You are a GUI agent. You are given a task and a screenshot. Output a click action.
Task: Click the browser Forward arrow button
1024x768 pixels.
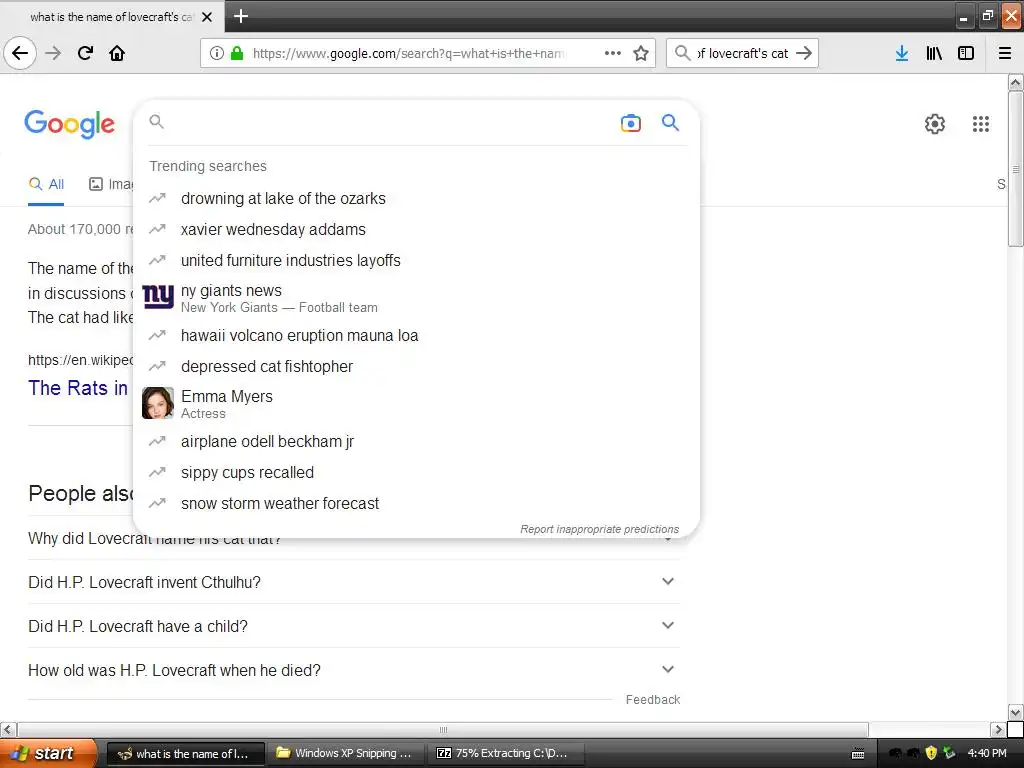53,53
